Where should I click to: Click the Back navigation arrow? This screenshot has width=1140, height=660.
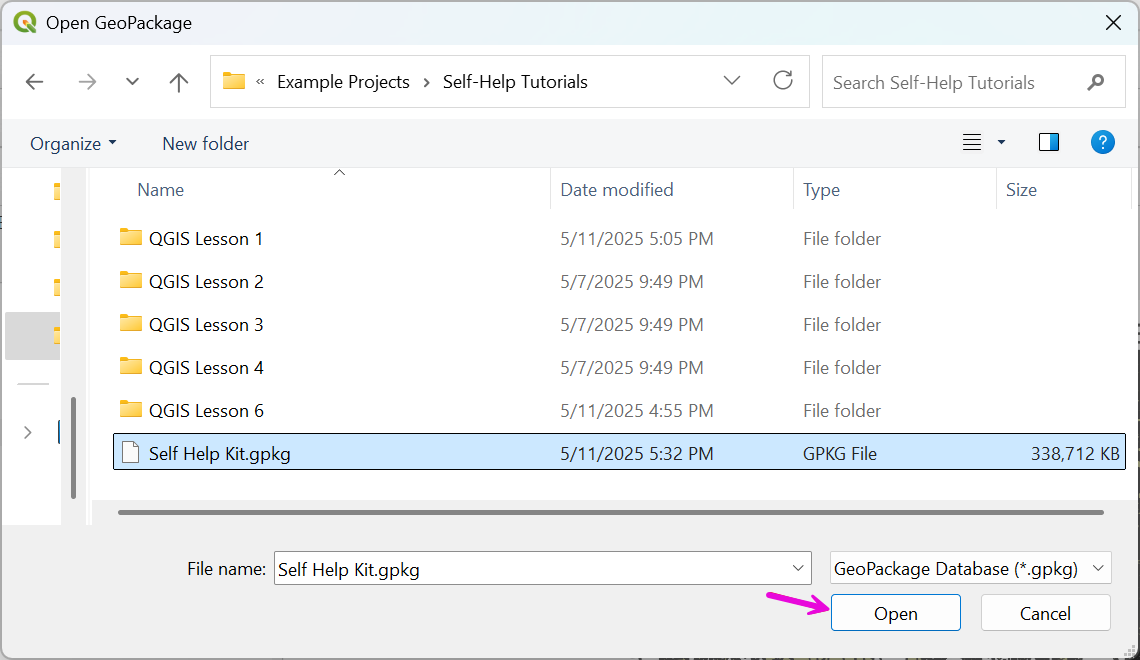point(35,82)
